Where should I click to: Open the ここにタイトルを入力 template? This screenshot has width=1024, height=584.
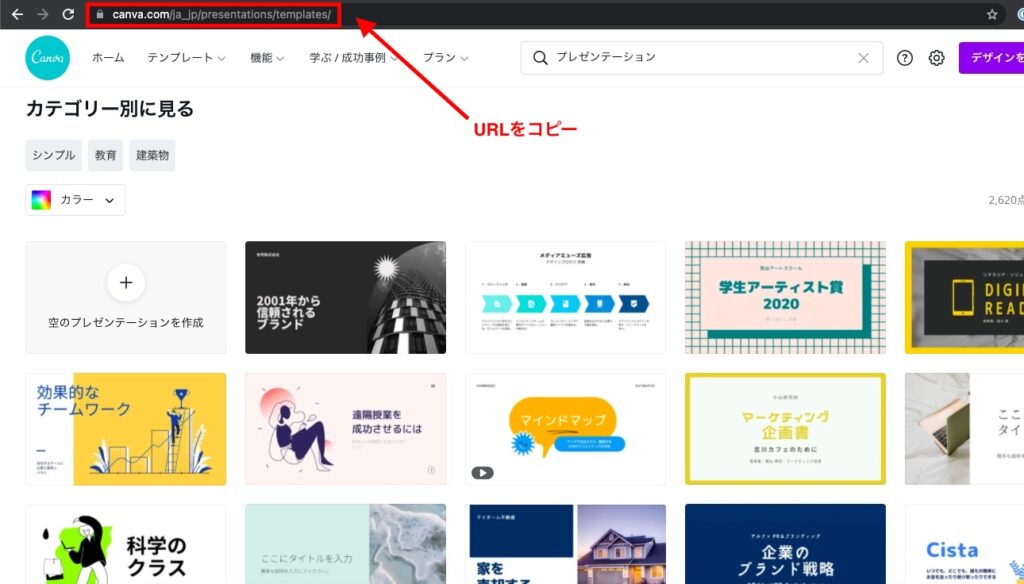pyautogui.click(x=345, y=544)
